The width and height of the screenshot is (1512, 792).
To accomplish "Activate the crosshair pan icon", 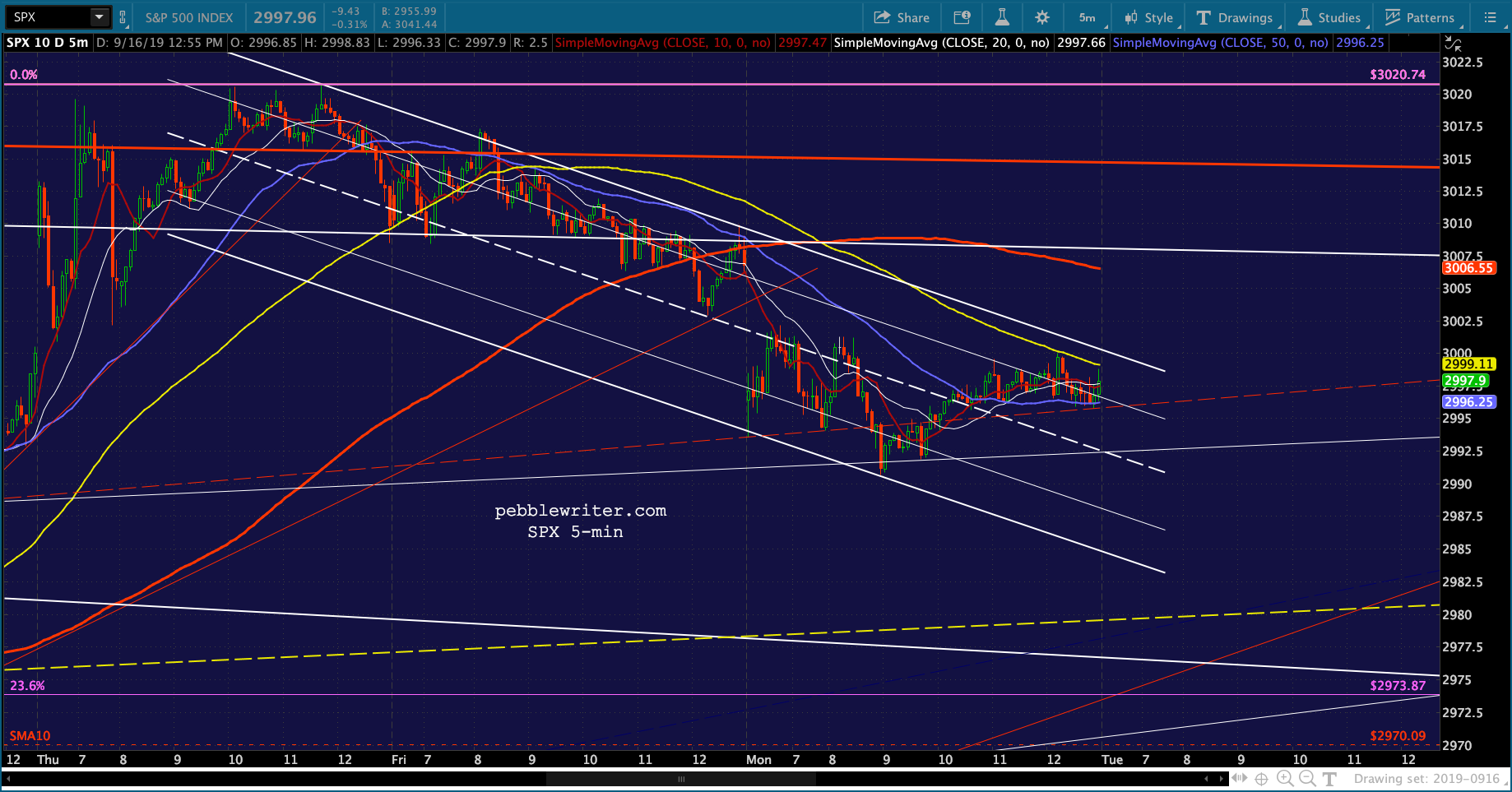I will pos(1261,779).
